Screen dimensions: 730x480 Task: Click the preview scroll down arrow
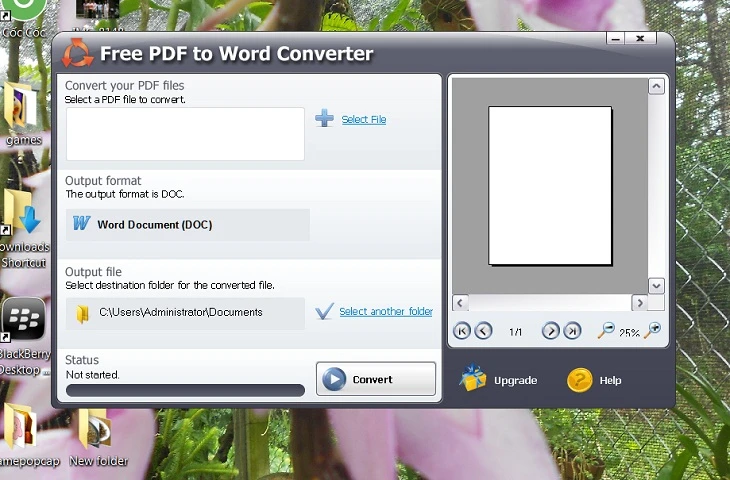click(x=656, y=285)
